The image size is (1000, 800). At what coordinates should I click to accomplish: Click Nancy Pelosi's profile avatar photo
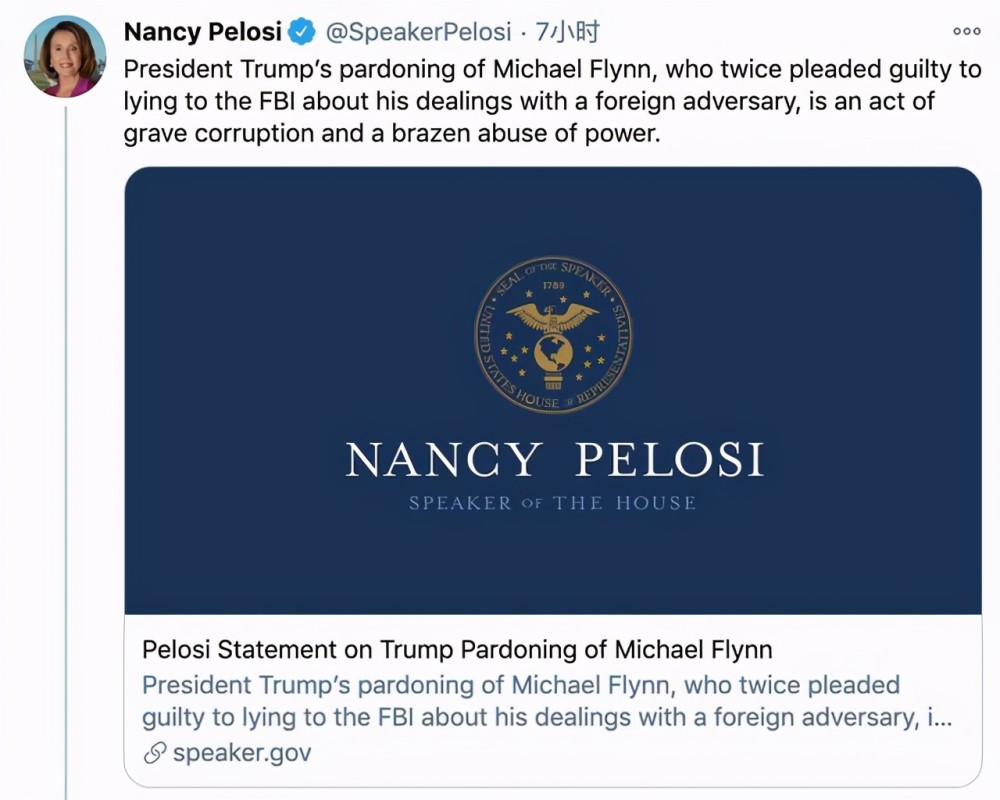tap(65, 57)
